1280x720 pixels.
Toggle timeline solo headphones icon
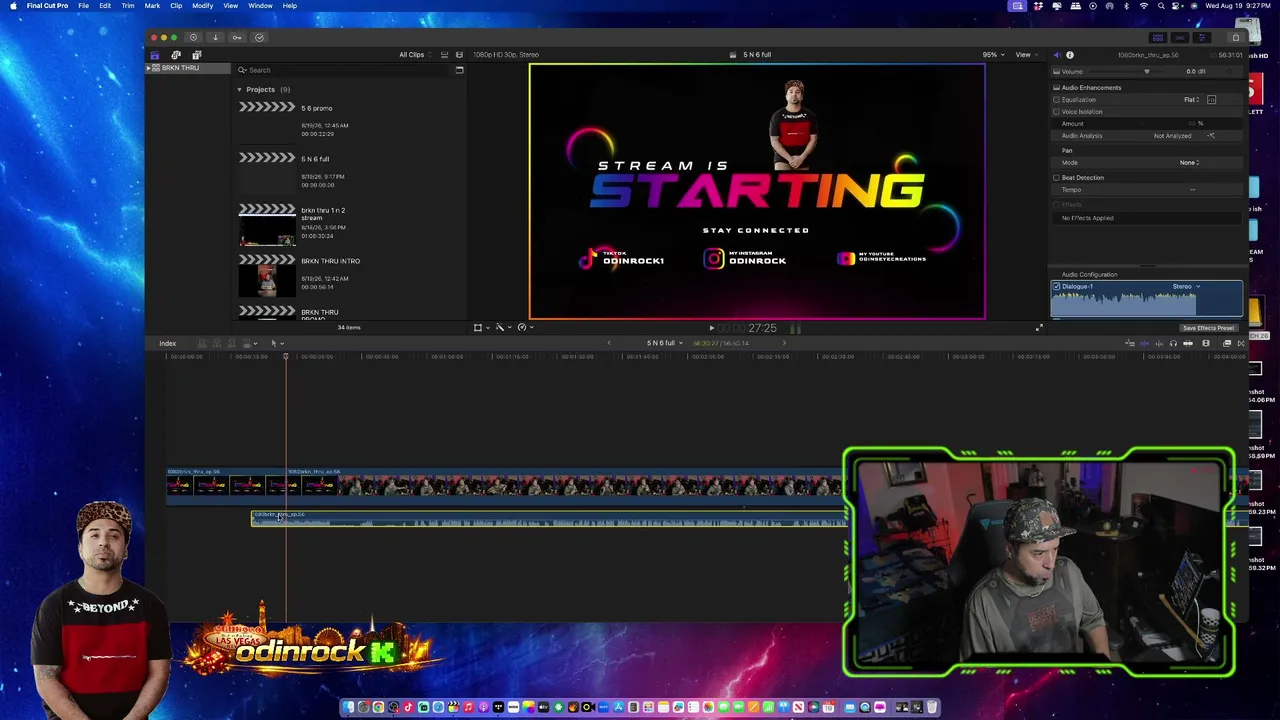pyautogui.click(x=1173, y=344)
